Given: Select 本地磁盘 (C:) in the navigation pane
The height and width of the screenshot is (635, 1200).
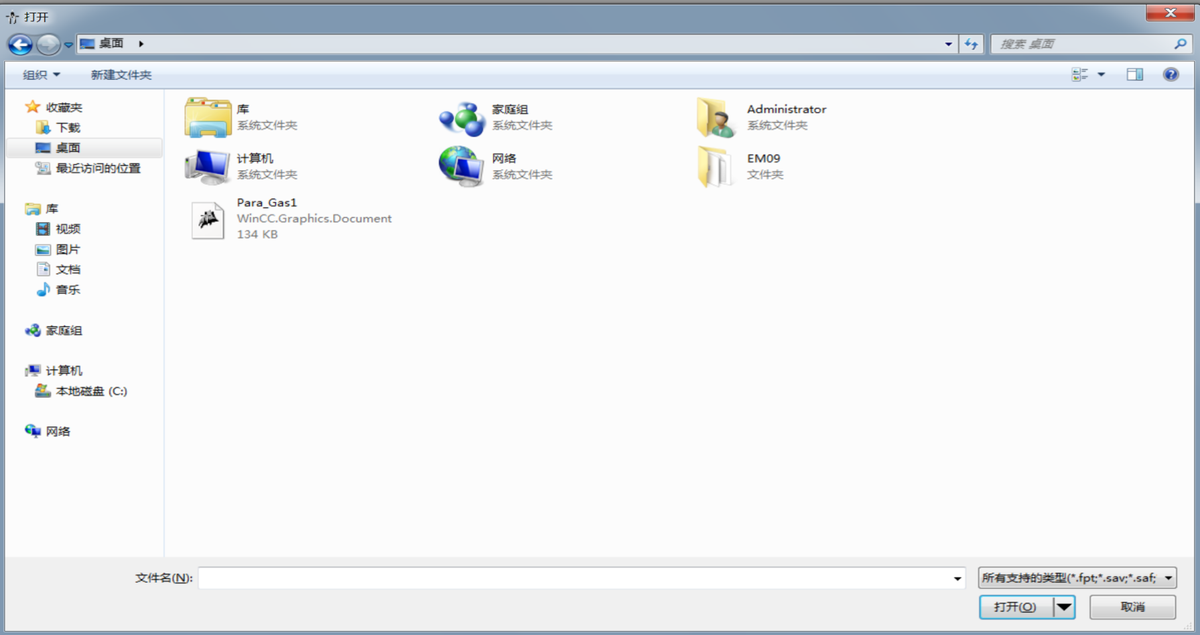Looking at the screenshot, I should point(91,391).
